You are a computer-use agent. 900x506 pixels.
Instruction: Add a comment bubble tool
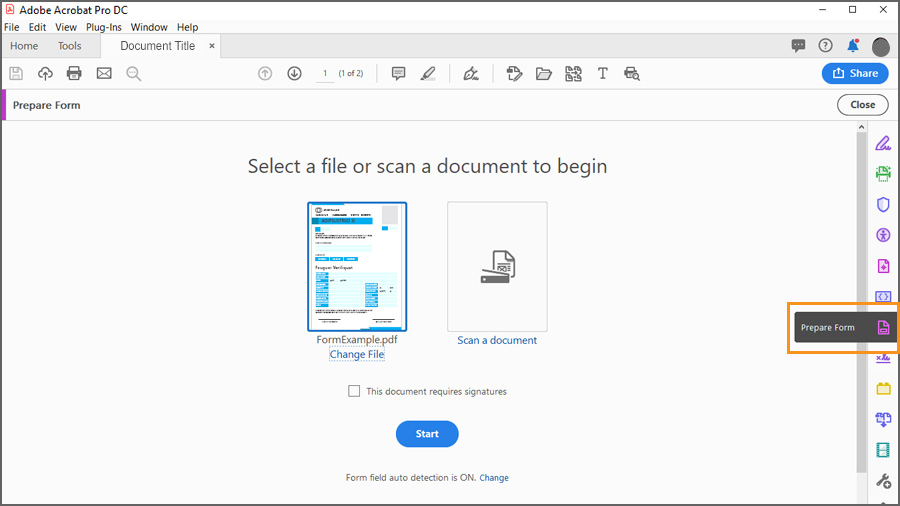click(398, 73)
